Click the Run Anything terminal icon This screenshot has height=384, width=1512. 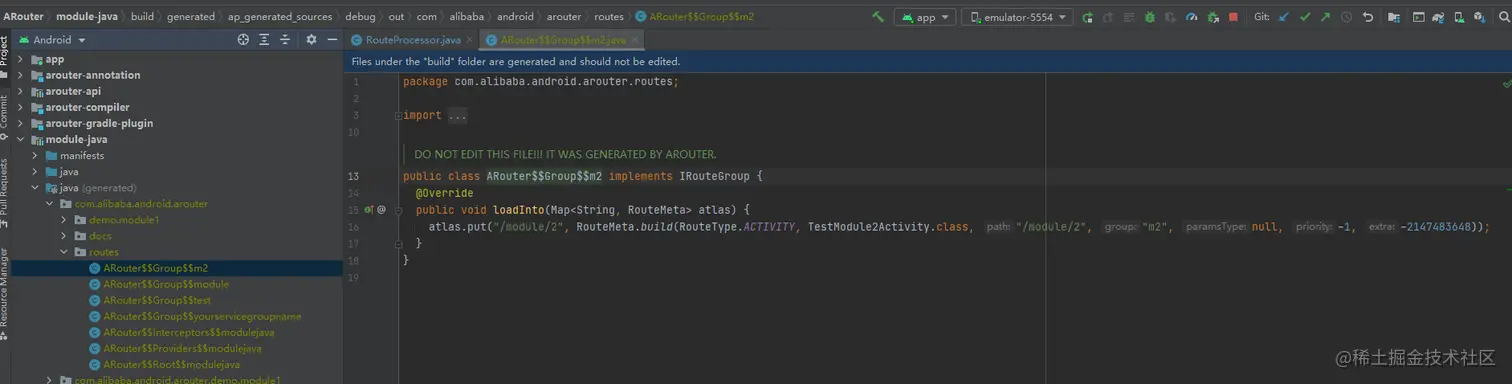pyautogui.click(x=1418, y=17)
